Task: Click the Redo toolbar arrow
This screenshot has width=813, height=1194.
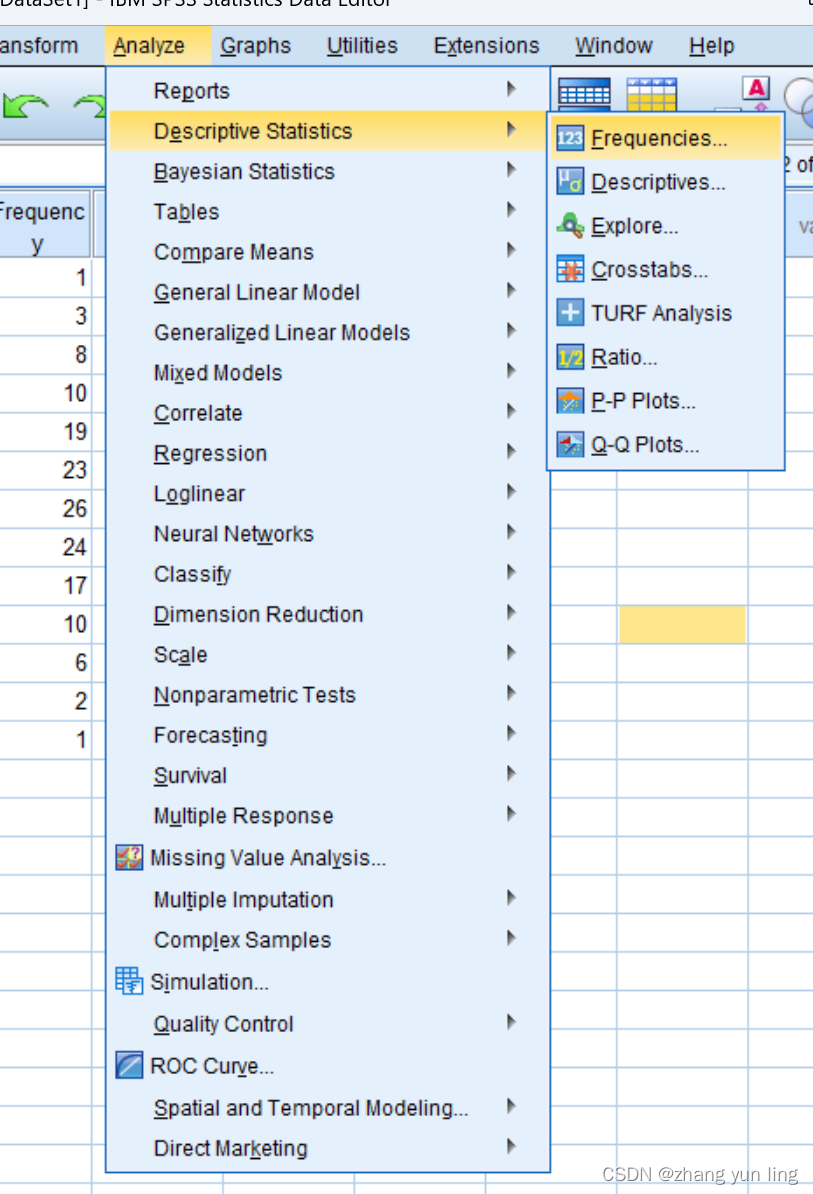Action: coord(90,105)
